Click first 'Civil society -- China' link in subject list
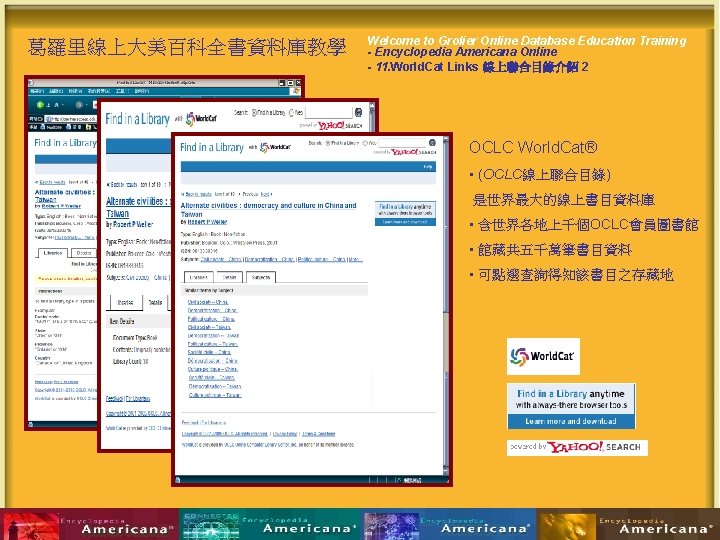 (208, 302)
